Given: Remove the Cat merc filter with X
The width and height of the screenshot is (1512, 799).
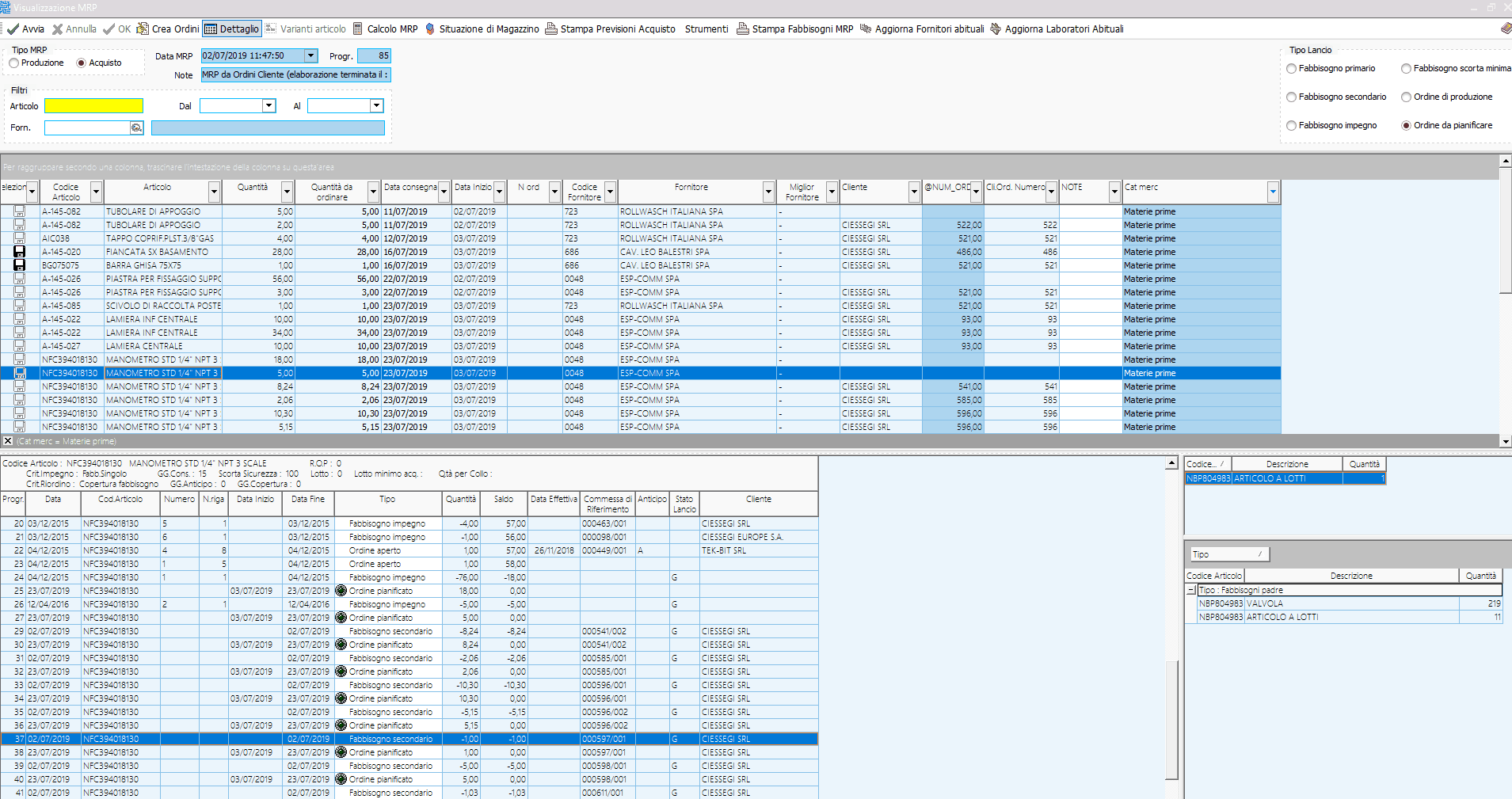Looking at the screenshot, I should (x=8, y=441).
